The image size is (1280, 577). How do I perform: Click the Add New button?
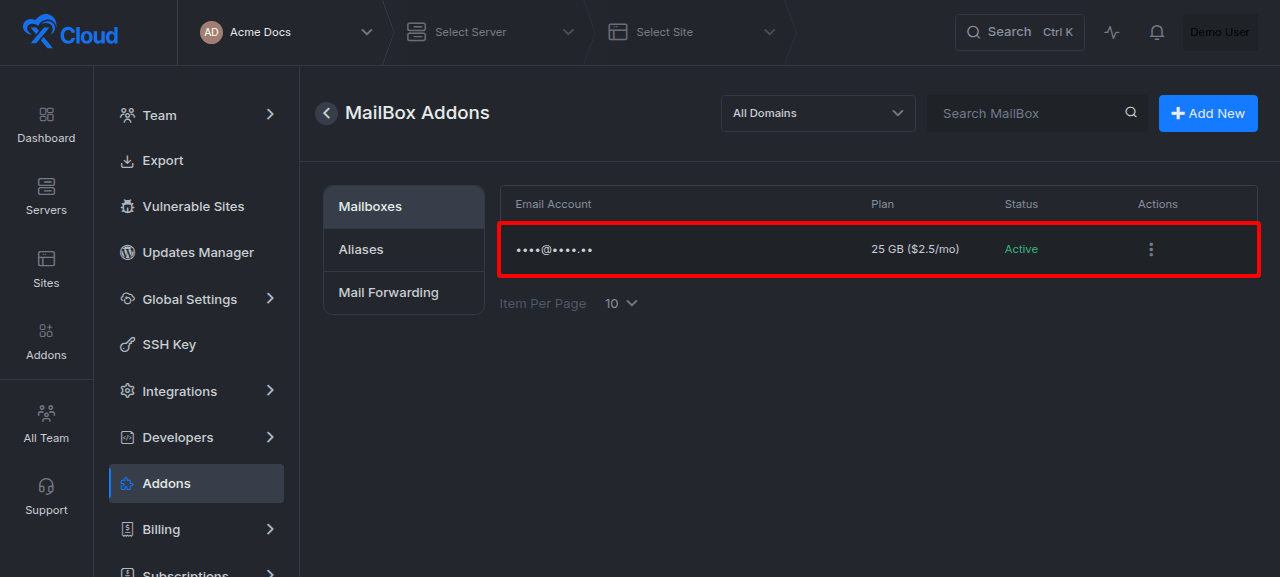click(x=1208, y=113)
